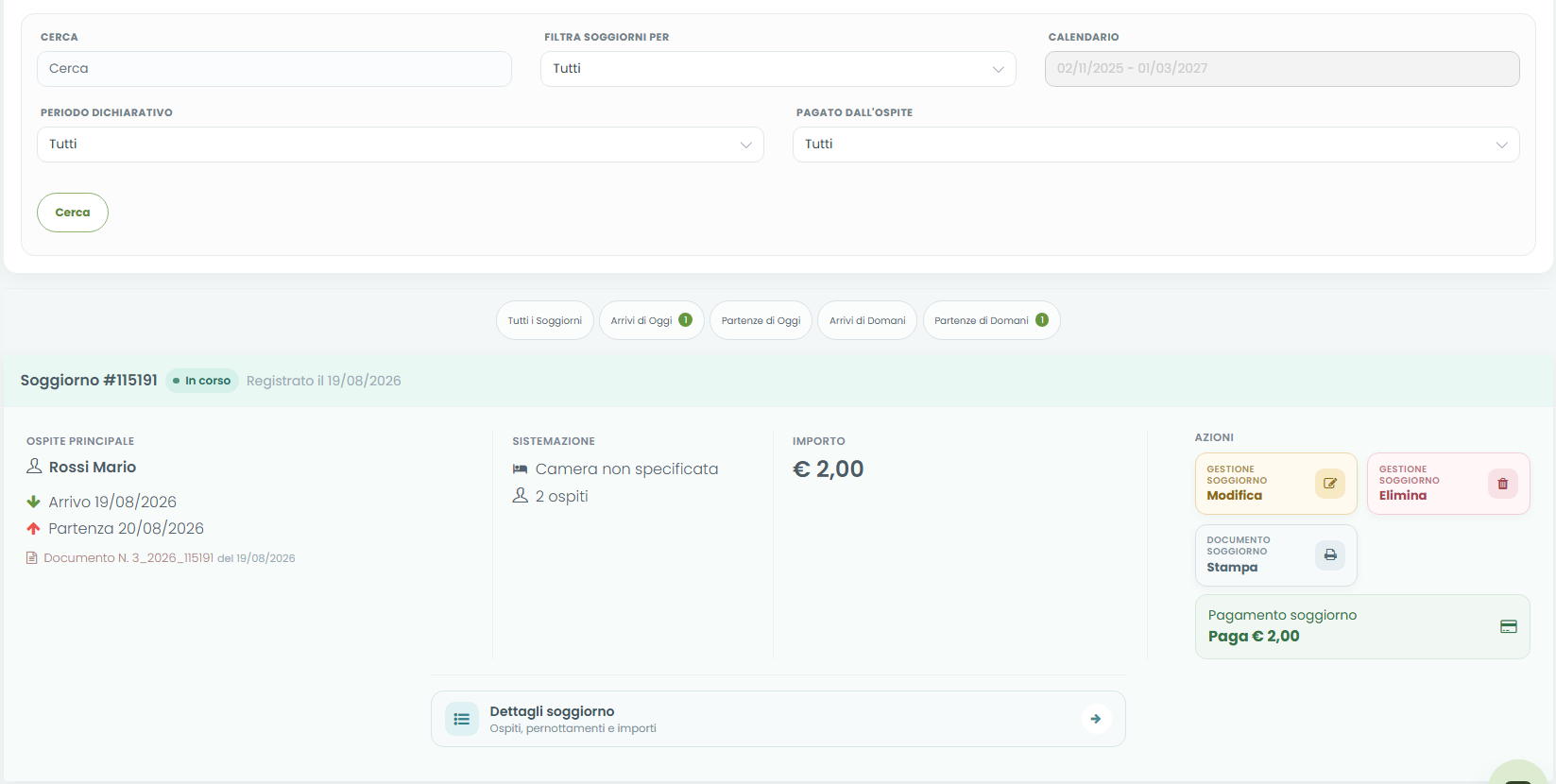
Task: Click the 2 ospiti text
Action: 562,496
